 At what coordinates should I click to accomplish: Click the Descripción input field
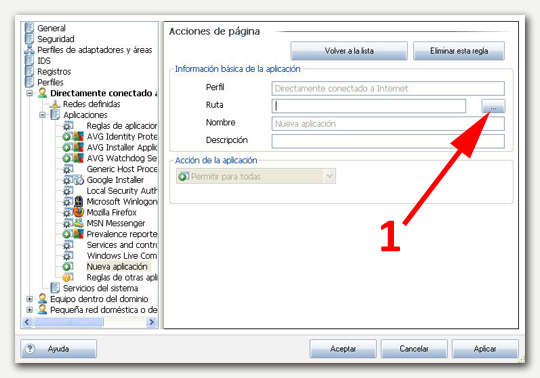point(388,141)
